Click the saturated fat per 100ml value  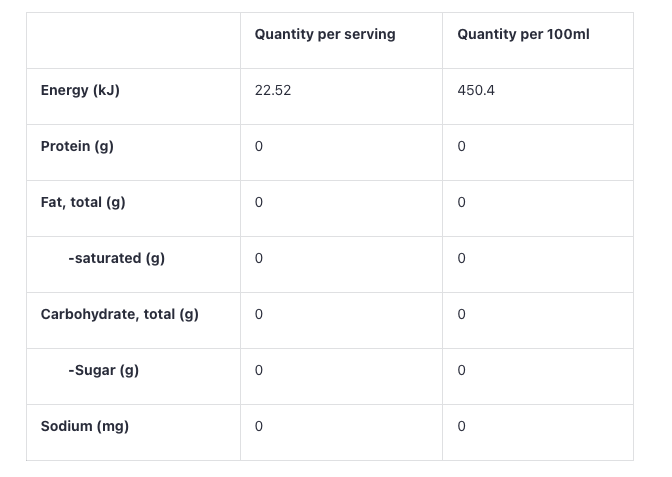462,259
